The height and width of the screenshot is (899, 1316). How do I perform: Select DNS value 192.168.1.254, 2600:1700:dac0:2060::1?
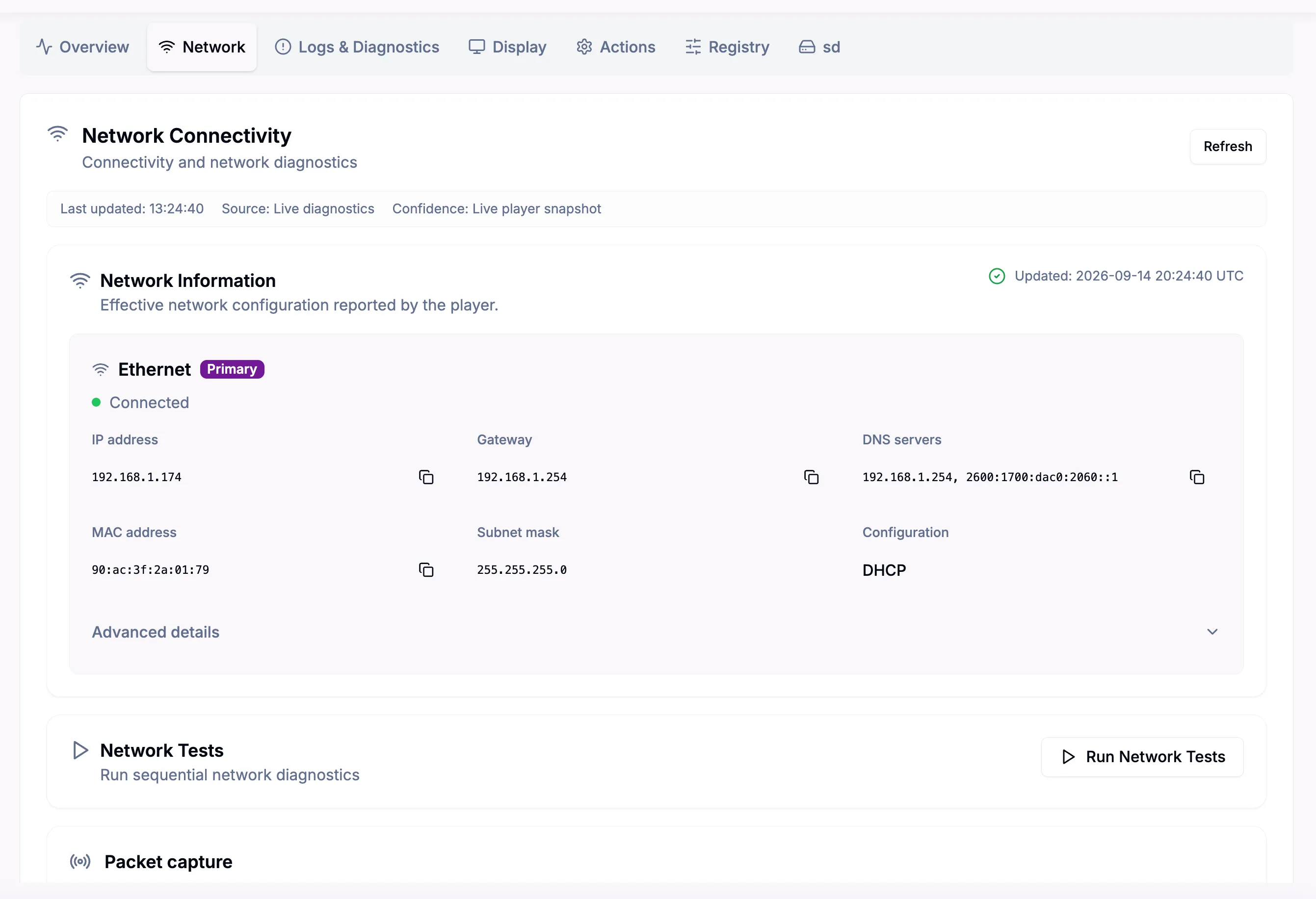tap(990, 477)
